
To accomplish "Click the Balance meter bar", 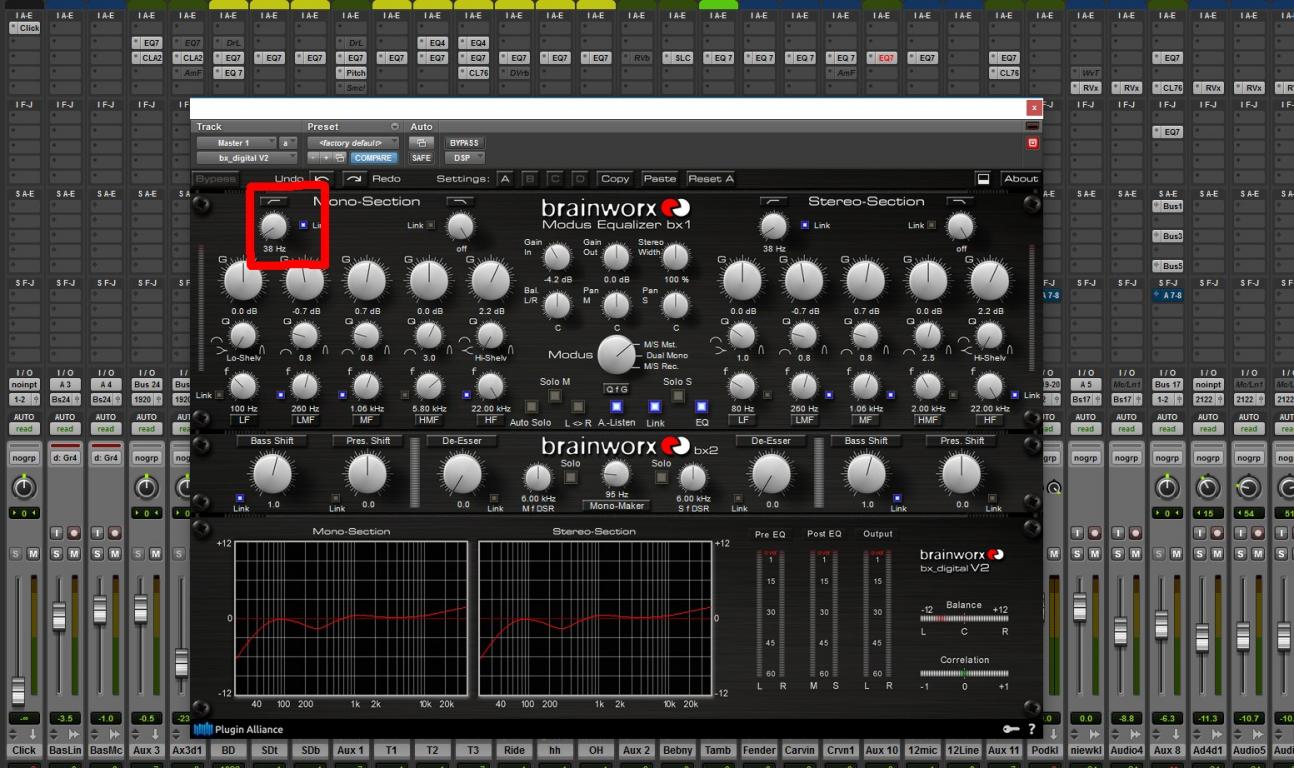I will [x=964, y=618].
